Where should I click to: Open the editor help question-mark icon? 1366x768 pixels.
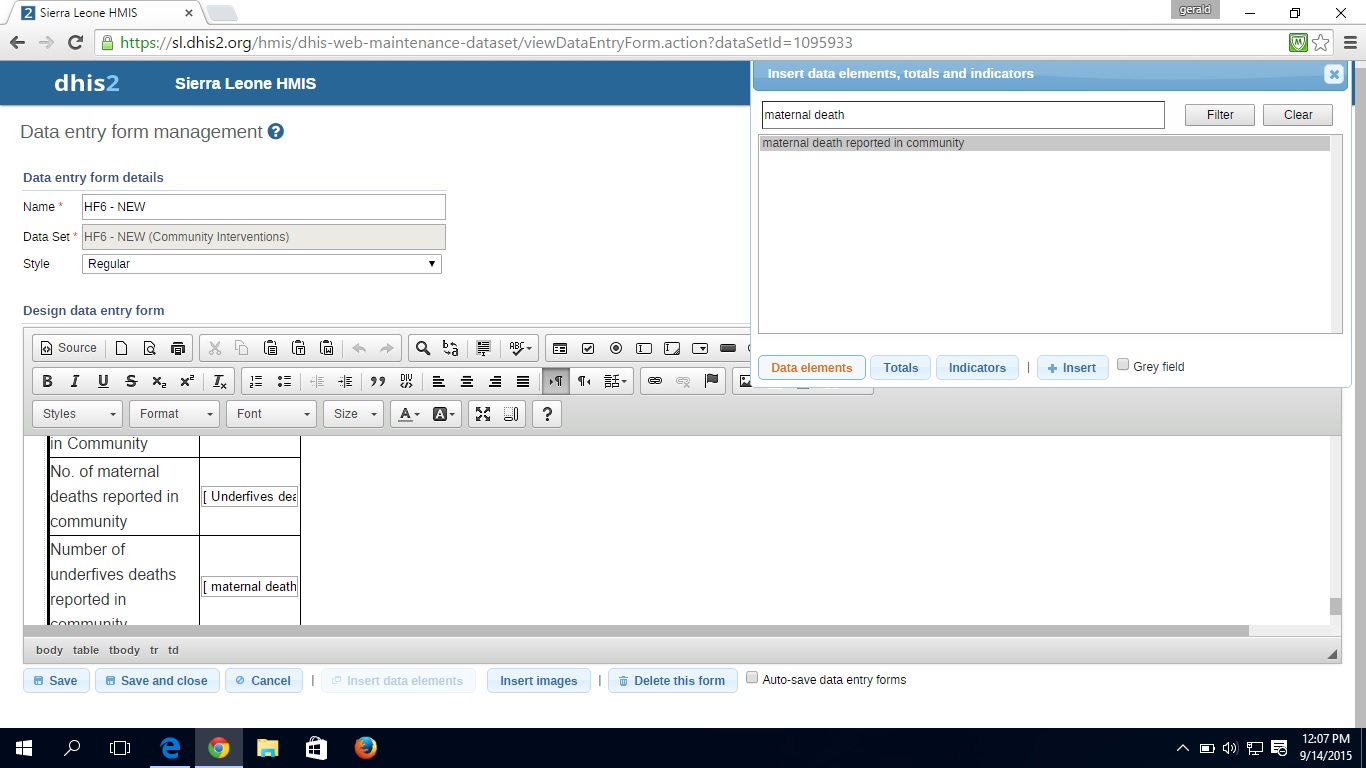[547, 414]
